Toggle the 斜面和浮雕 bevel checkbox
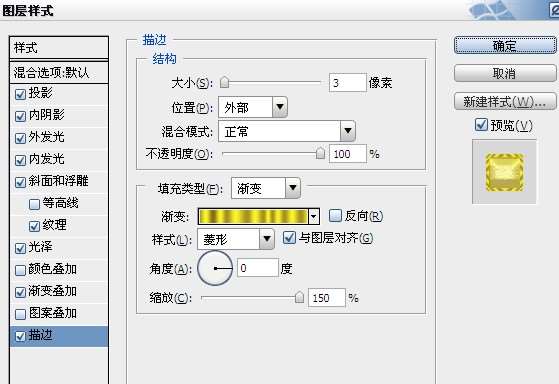Viewport: 559px width, 384px height. coord(20,182)
